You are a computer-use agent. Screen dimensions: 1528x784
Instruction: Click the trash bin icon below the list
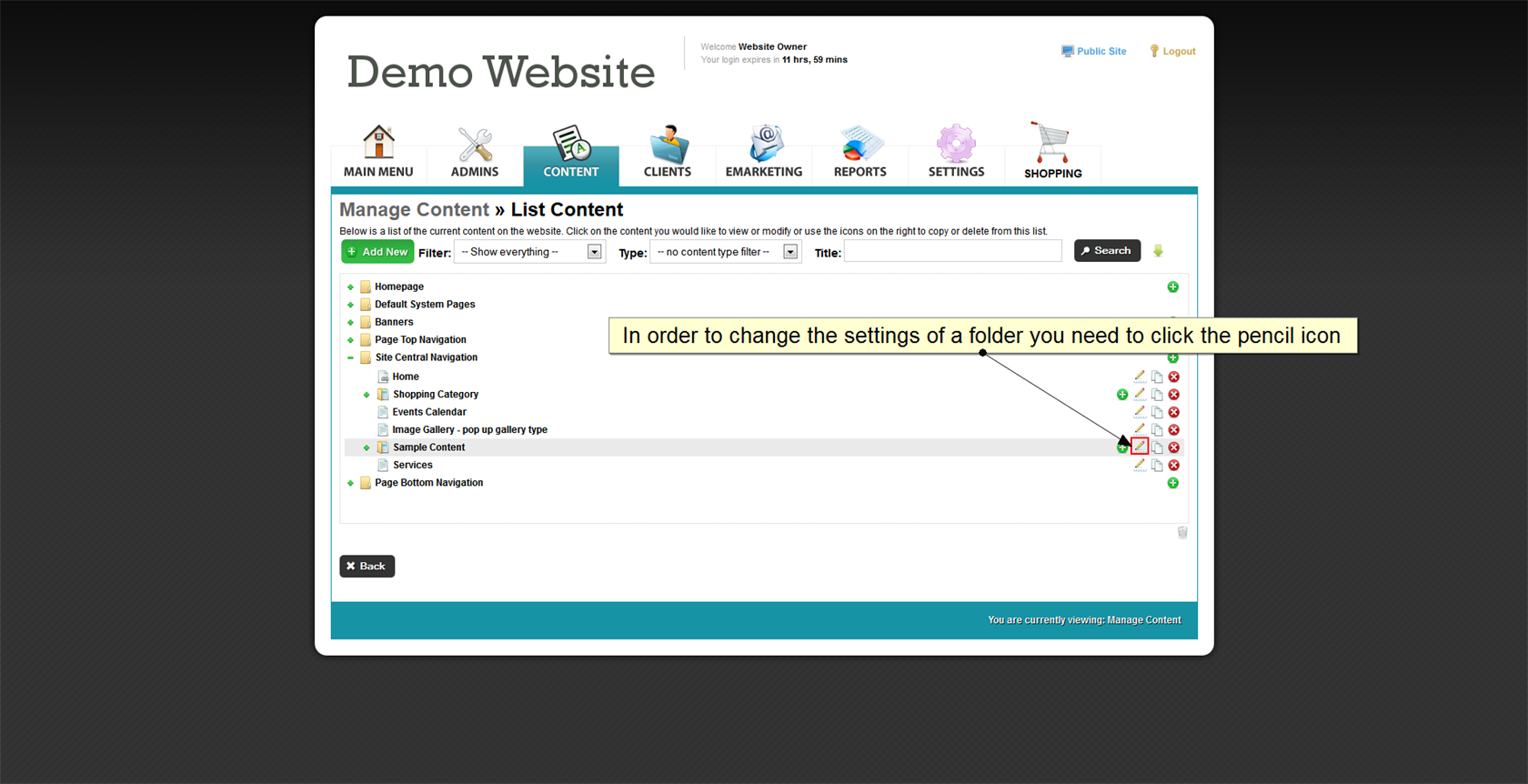point(1182,533)
